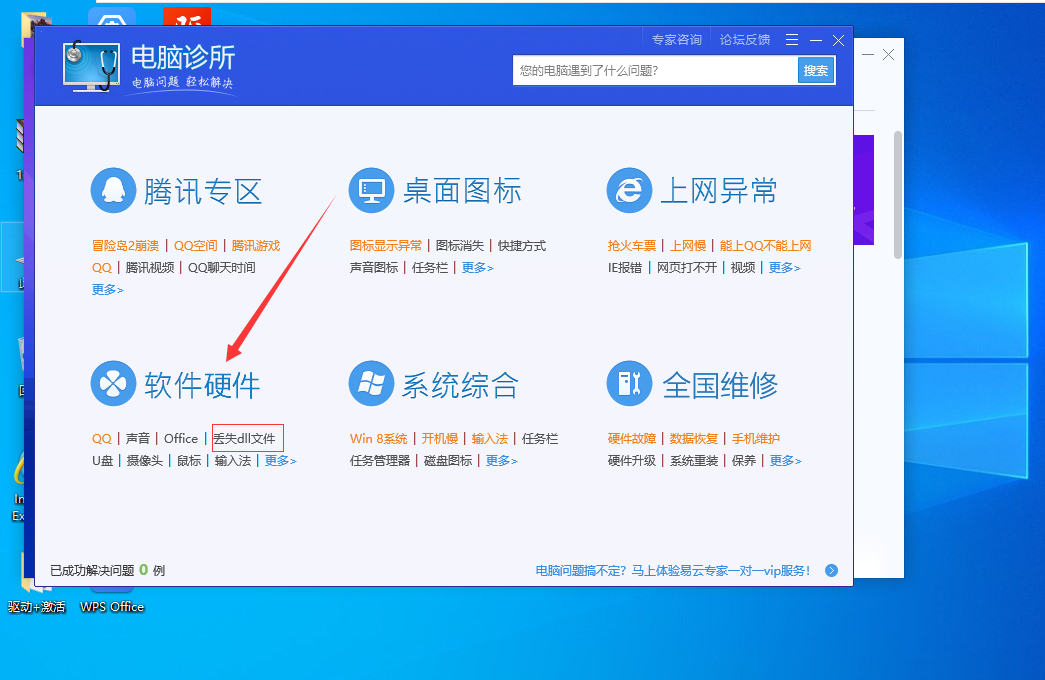
Task: Open the 系统综合 Windows logo icon
Action: (371, 384)
